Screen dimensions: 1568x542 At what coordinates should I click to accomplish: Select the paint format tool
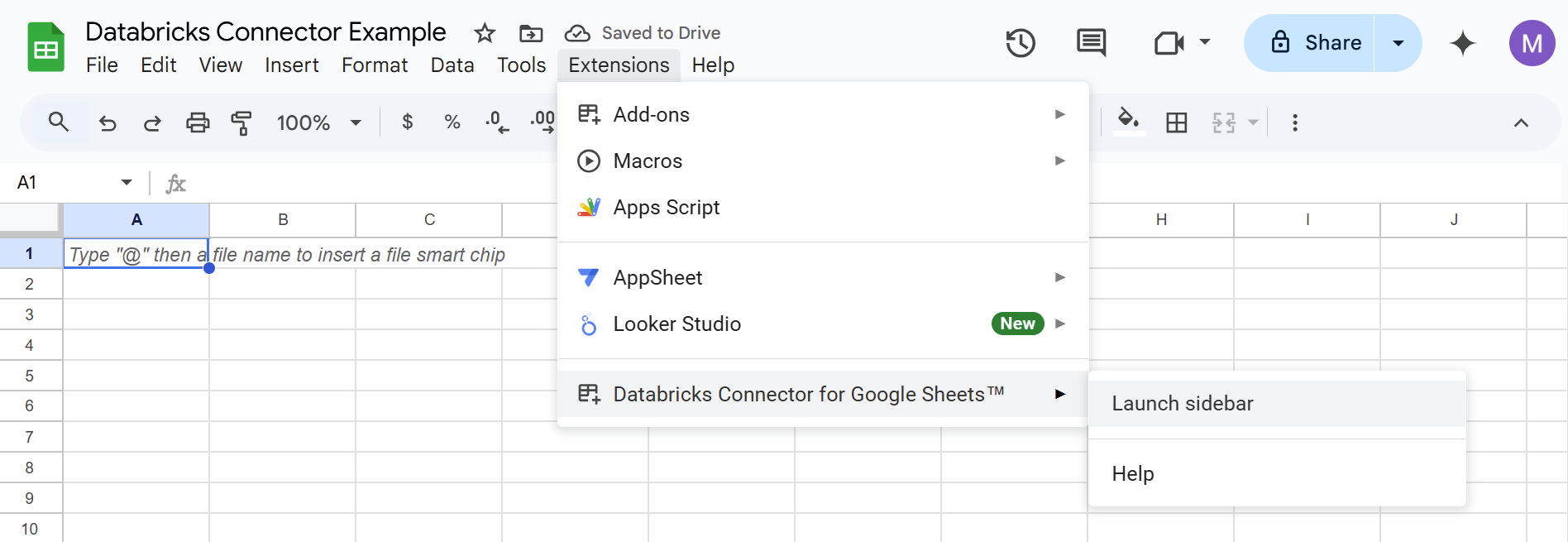click(241, 123)
